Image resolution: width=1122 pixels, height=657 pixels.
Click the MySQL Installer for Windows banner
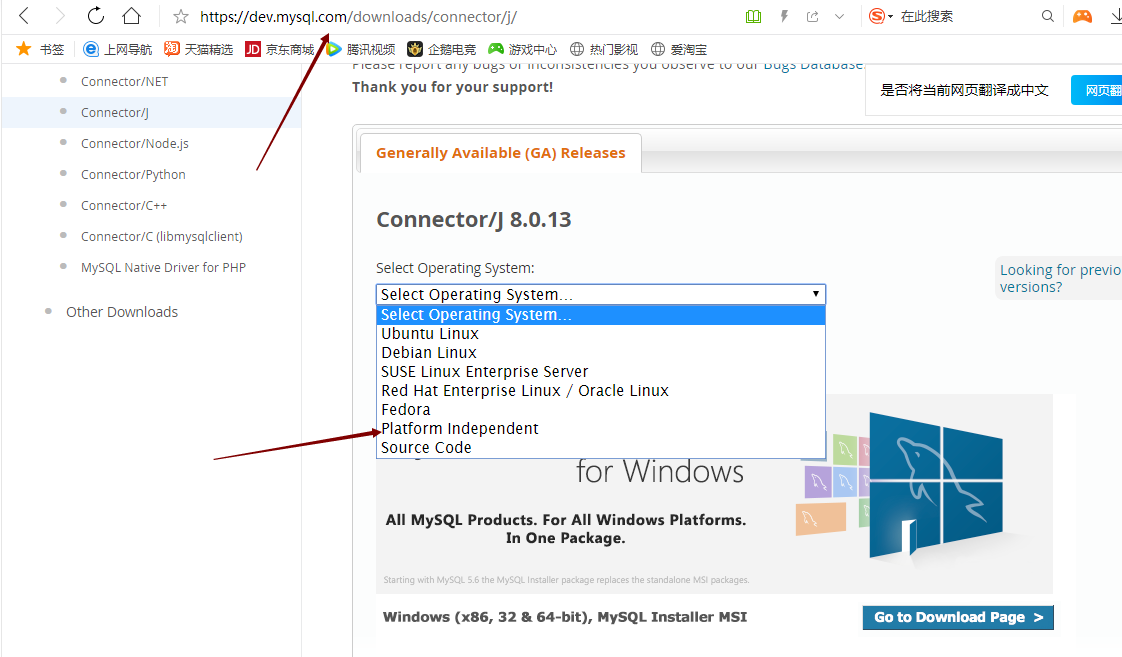(714, 526)
